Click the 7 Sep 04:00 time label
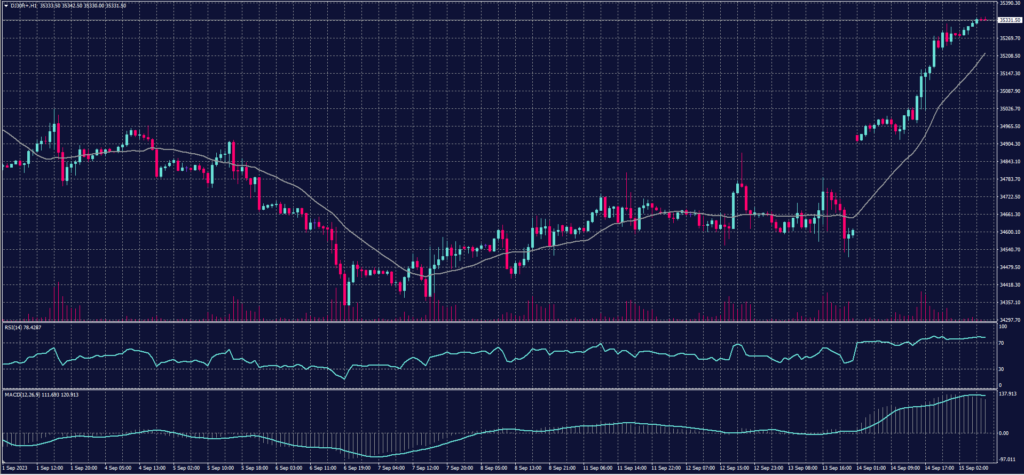The width and height of the screenshot is (1024, 475). 393,467
